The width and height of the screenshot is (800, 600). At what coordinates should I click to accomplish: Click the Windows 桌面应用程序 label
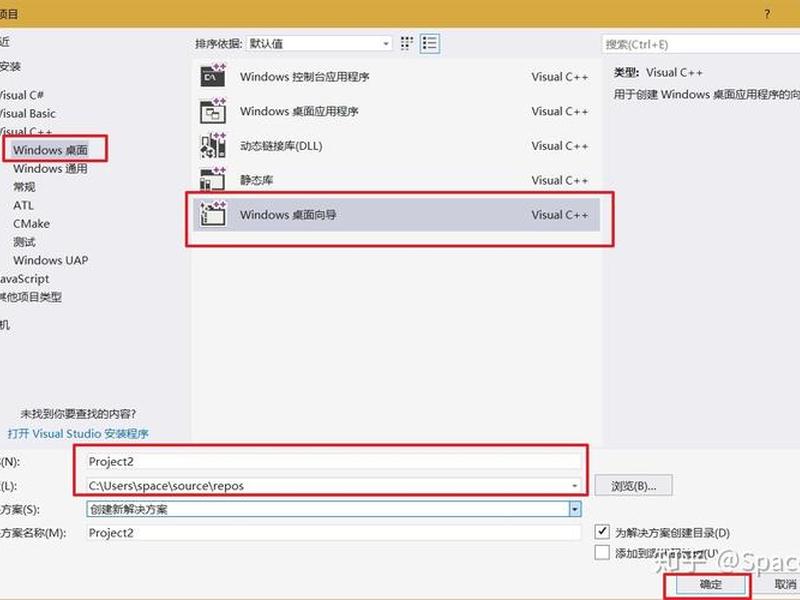click(299, 111)
